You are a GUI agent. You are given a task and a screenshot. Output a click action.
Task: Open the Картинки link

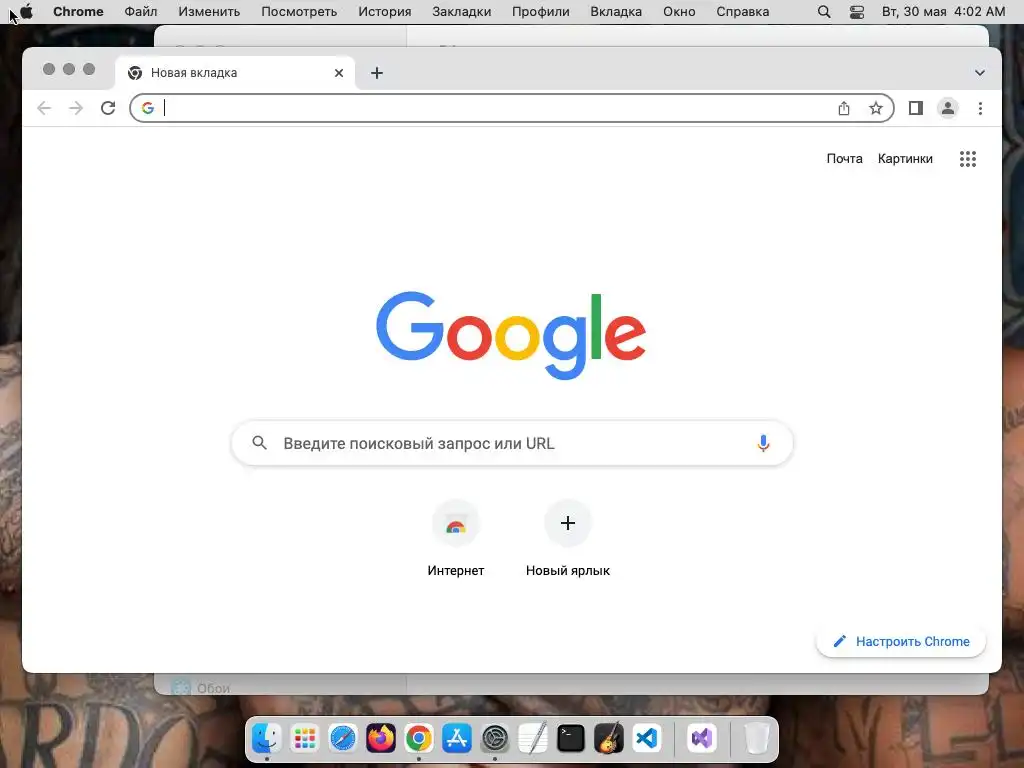[905, 159]
